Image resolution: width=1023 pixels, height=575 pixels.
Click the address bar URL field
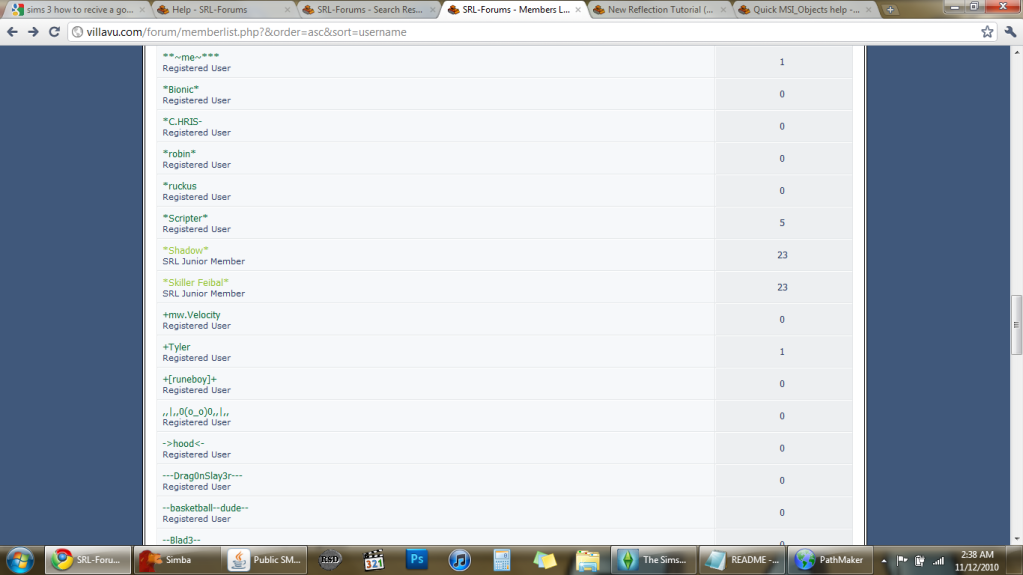click(x=500, y=32)
